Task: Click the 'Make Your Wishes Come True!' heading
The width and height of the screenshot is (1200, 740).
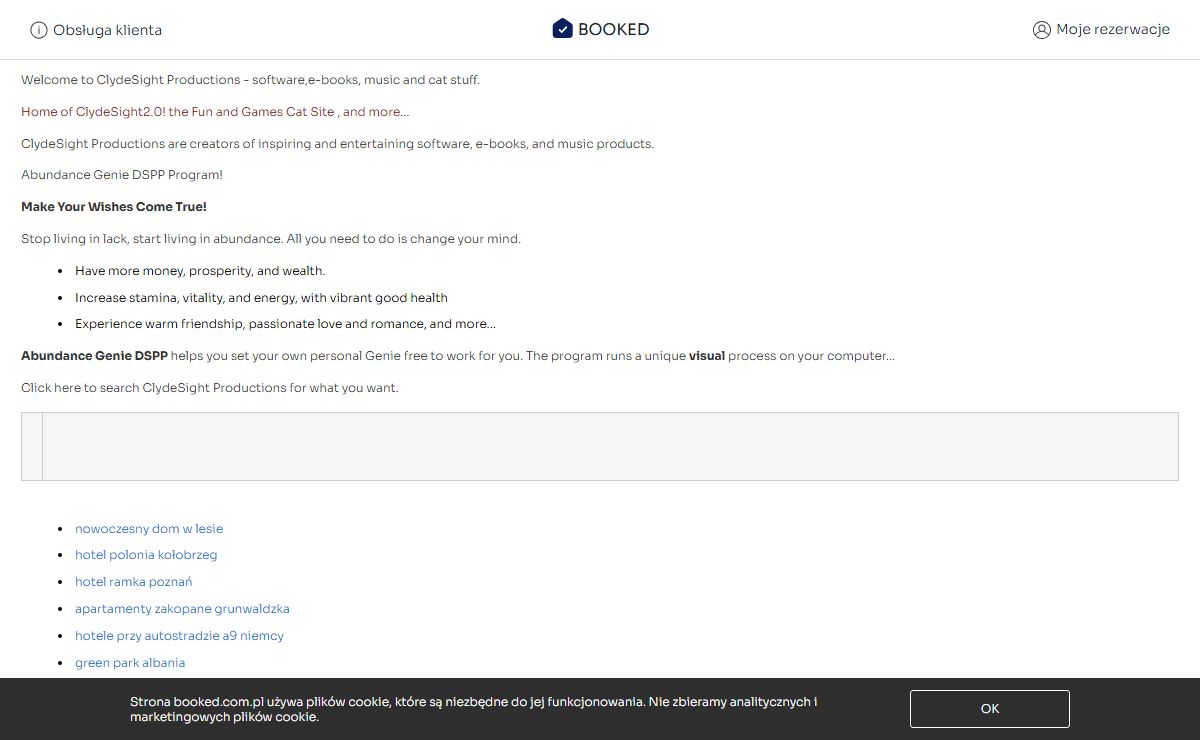Action: (x=114, y=207)
